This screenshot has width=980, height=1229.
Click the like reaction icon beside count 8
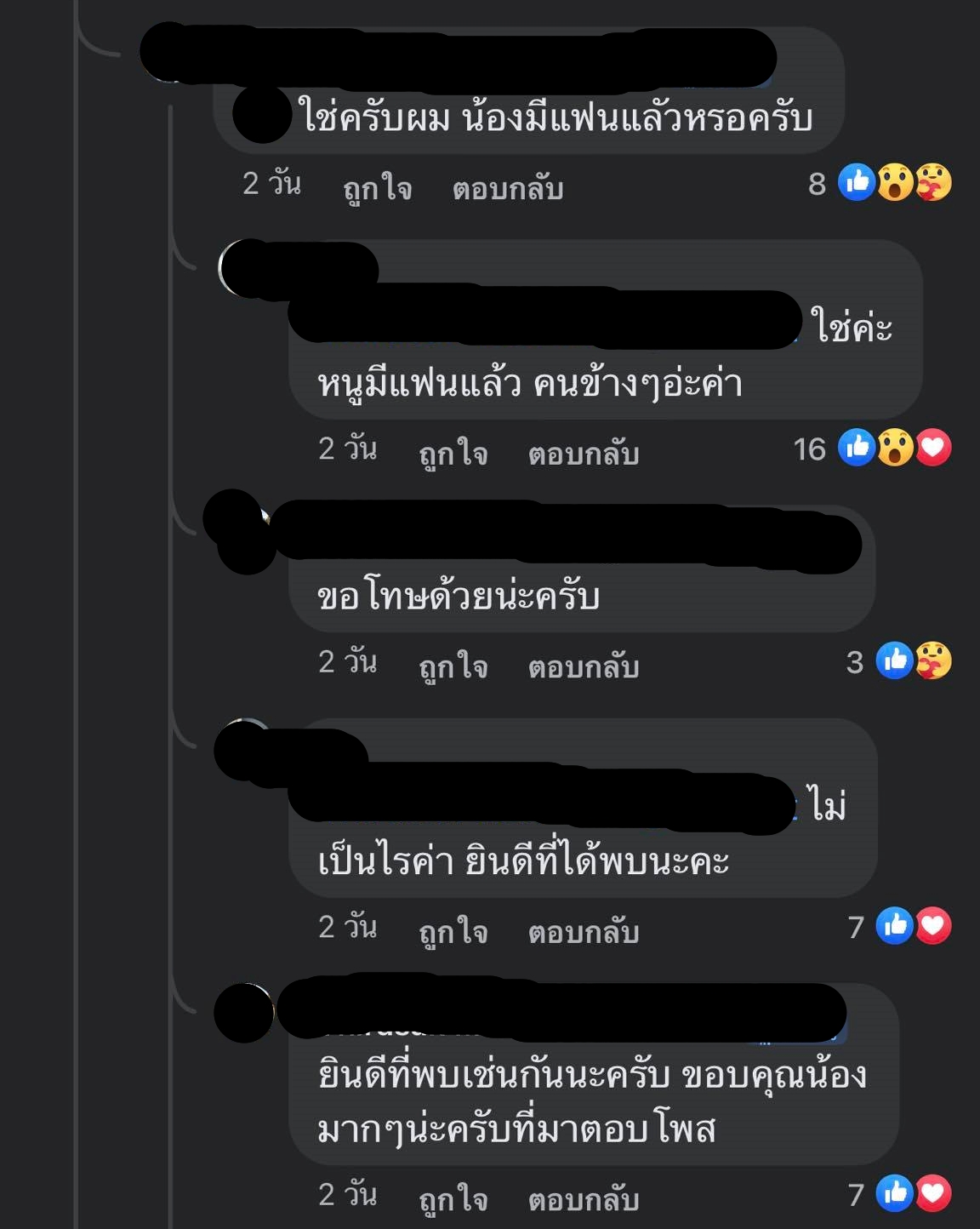pos(857,182)
